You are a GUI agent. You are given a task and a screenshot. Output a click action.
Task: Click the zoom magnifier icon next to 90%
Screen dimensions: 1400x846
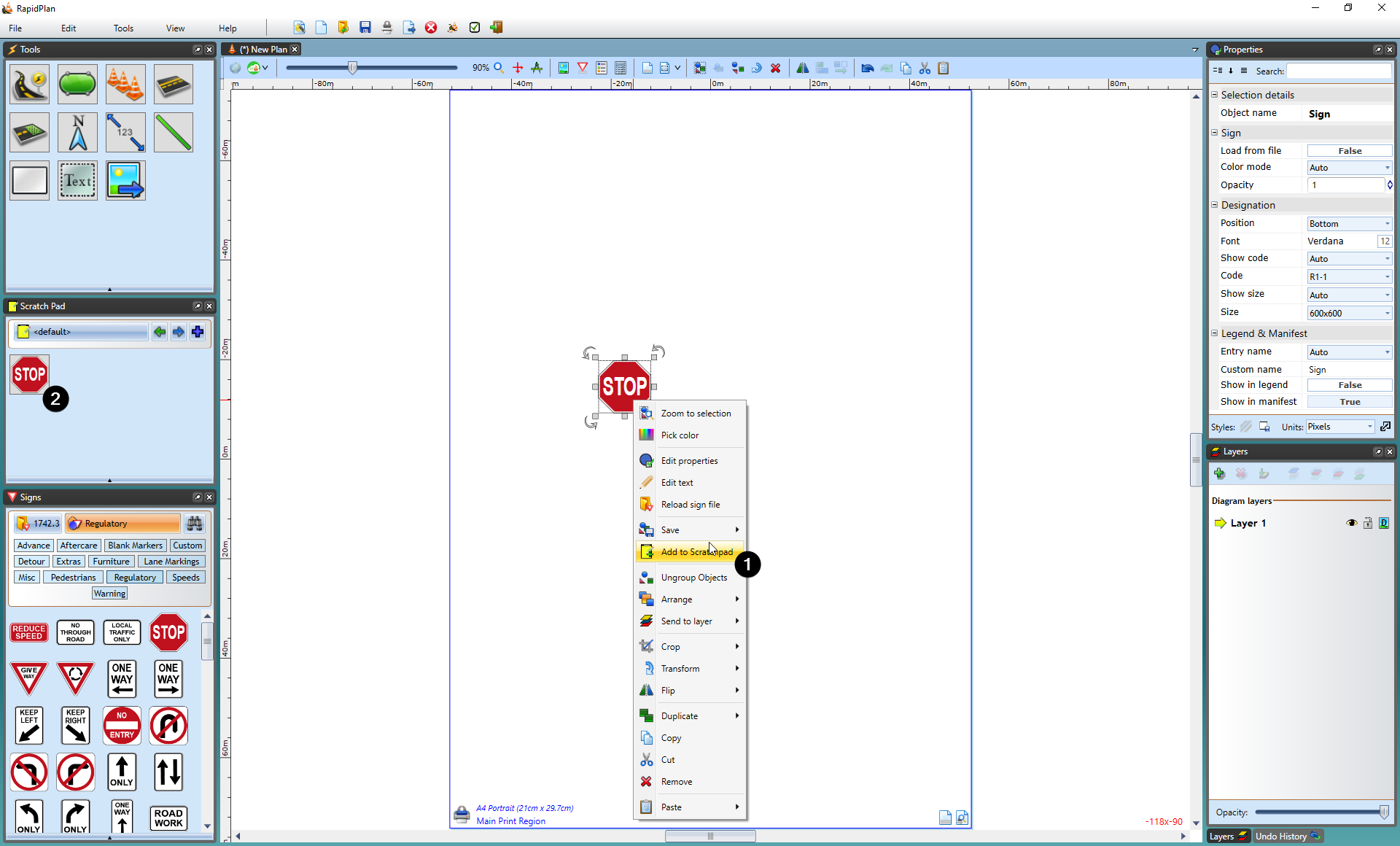pyautogui.click(x=499, y=68)
